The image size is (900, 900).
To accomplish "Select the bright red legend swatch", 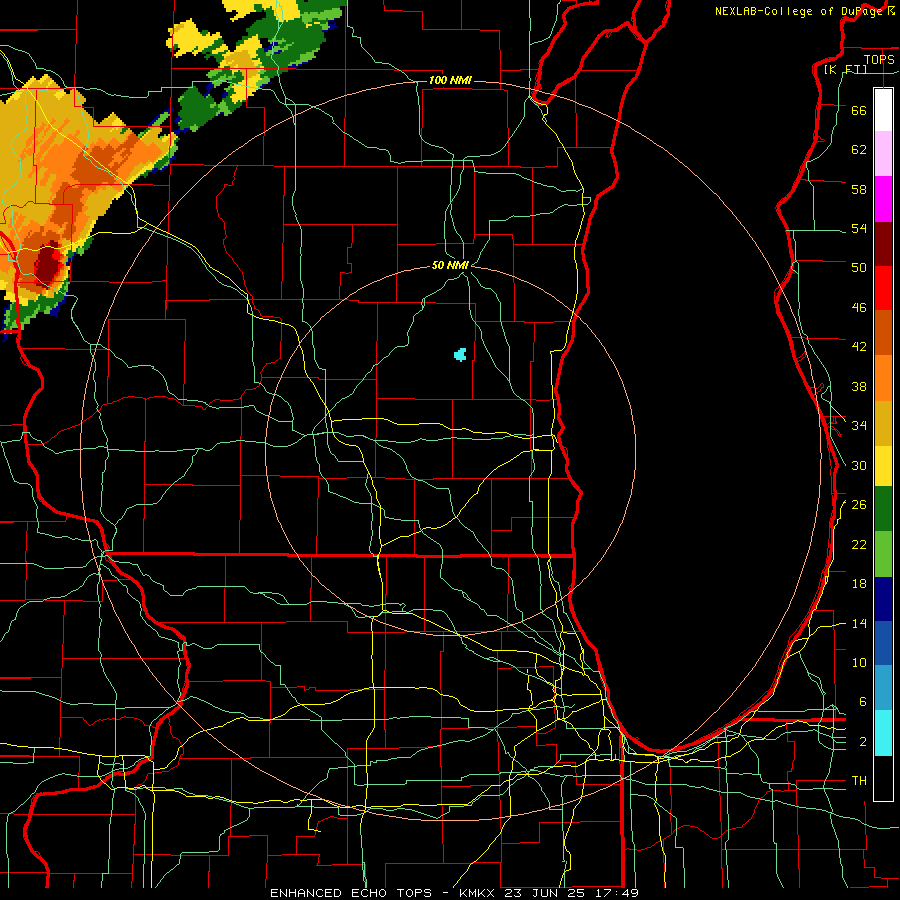I will [x=883, y=288].
